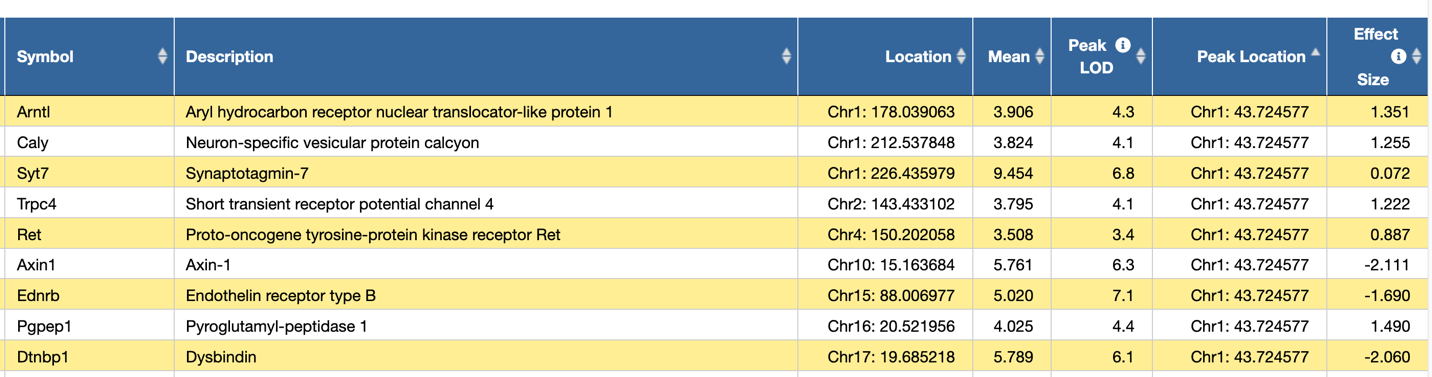The width and height of the screenshot is (1432, 377).
Task: Click the Ret mean value 3.508
Action: coord(1013,235)
